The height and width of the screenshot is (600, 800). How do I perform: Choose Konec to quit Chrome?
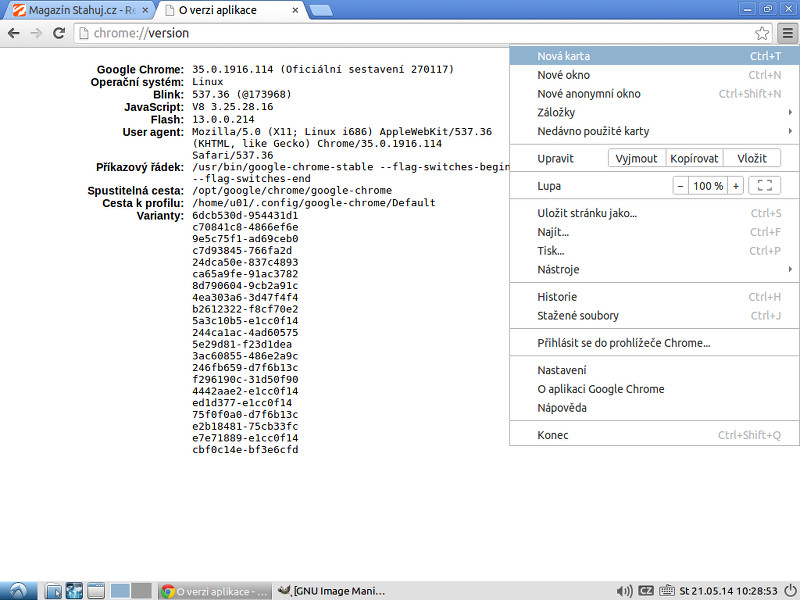coord(655,435)
